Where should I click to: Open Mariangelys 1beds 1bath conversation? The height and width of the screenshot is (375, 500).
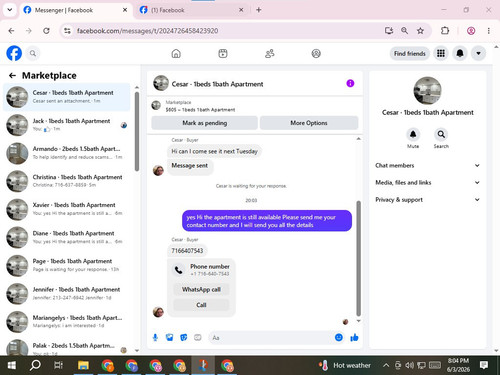(67, 322)
